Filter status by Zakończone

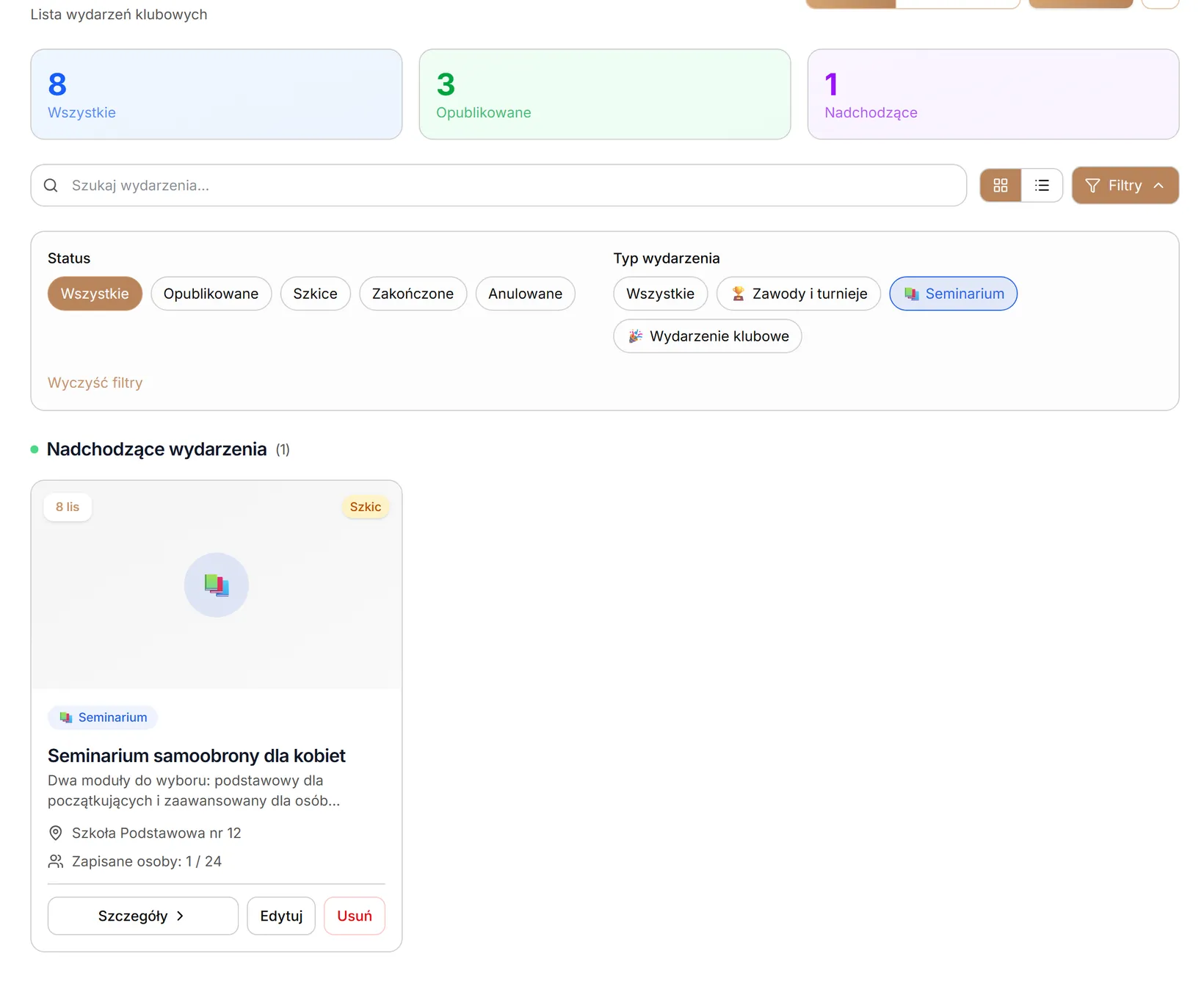pyautogui.click(x=413, y=294)
